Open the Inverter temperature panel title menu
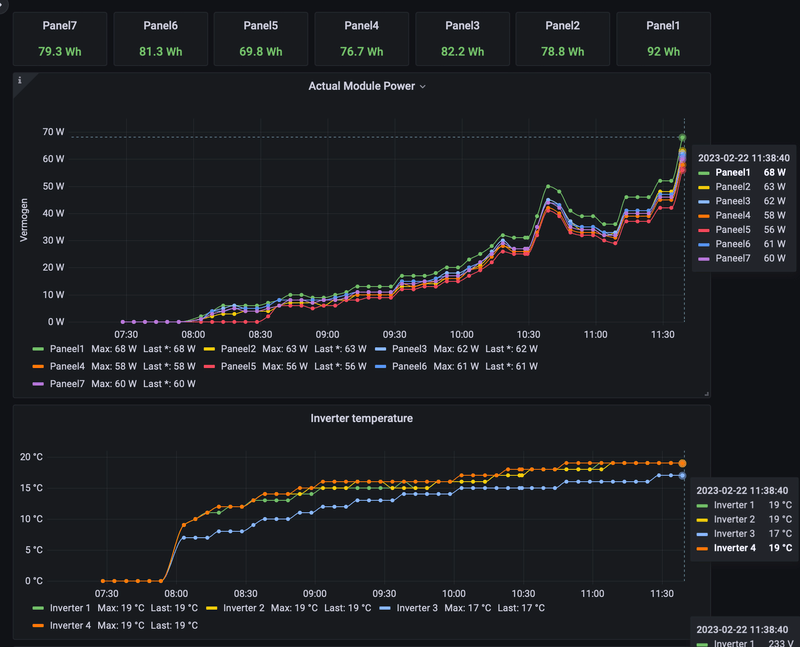The image size is (800, 647). [361, 418]
